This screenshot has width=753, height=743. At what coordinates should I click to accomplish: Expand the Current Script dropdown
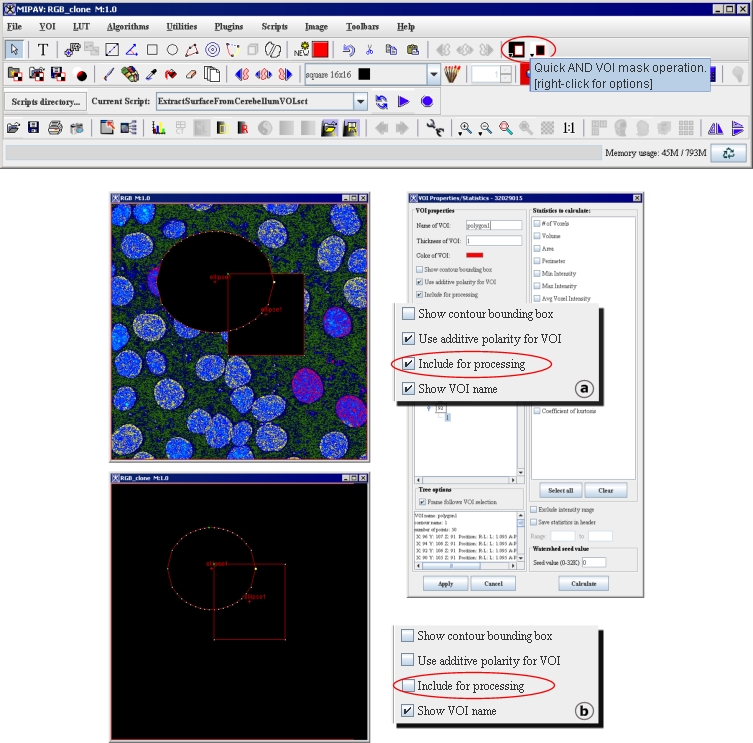point(360,102)
